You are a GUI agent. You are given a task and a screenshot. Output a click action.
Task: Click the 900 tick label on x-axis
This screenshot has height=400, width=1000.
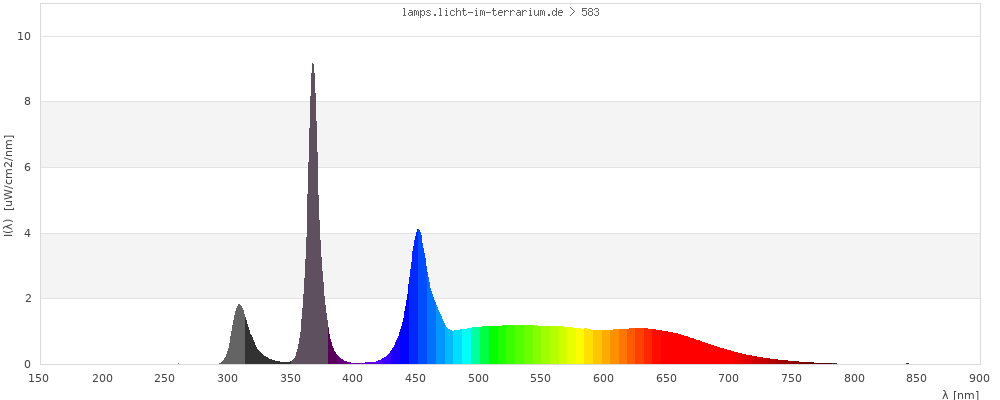pos(979,378)
